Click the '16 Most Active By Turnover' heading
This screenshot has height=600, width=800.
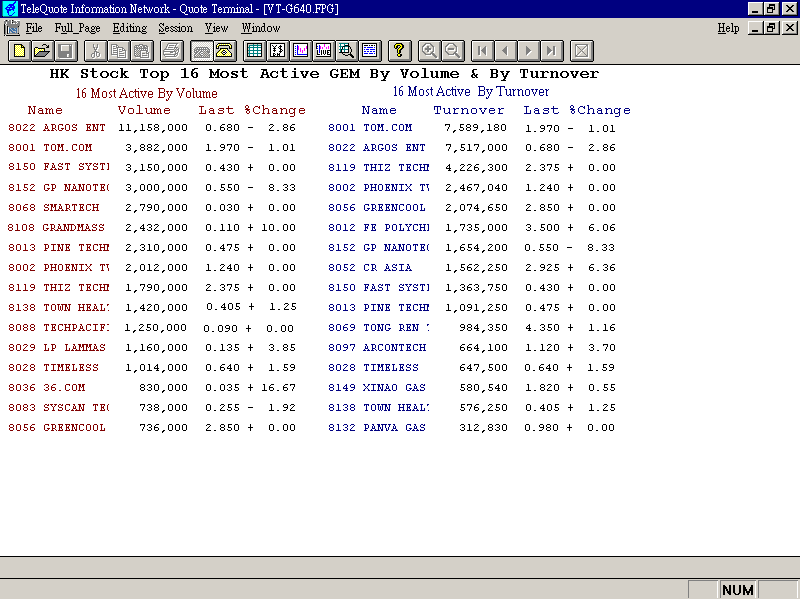(470, 92)
